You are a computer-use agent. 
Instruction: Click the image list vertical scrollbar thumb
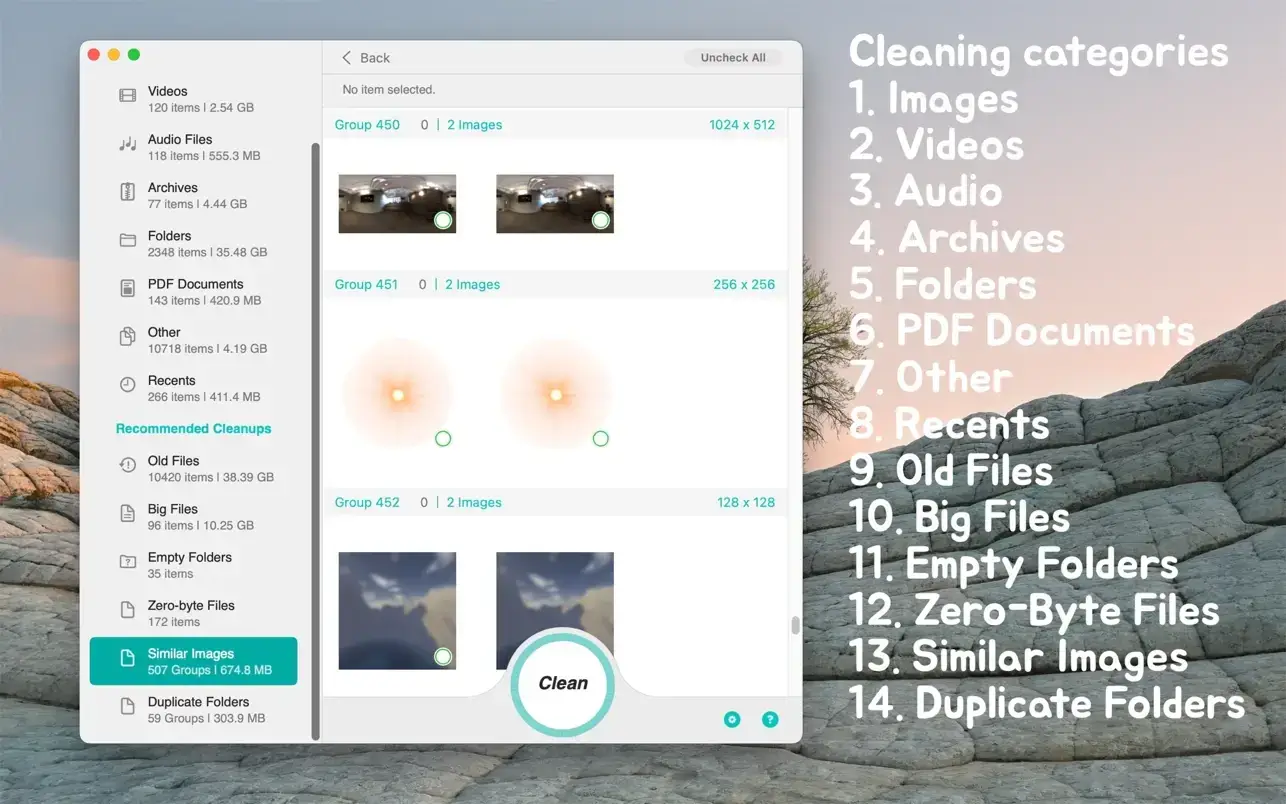[795, 625]
